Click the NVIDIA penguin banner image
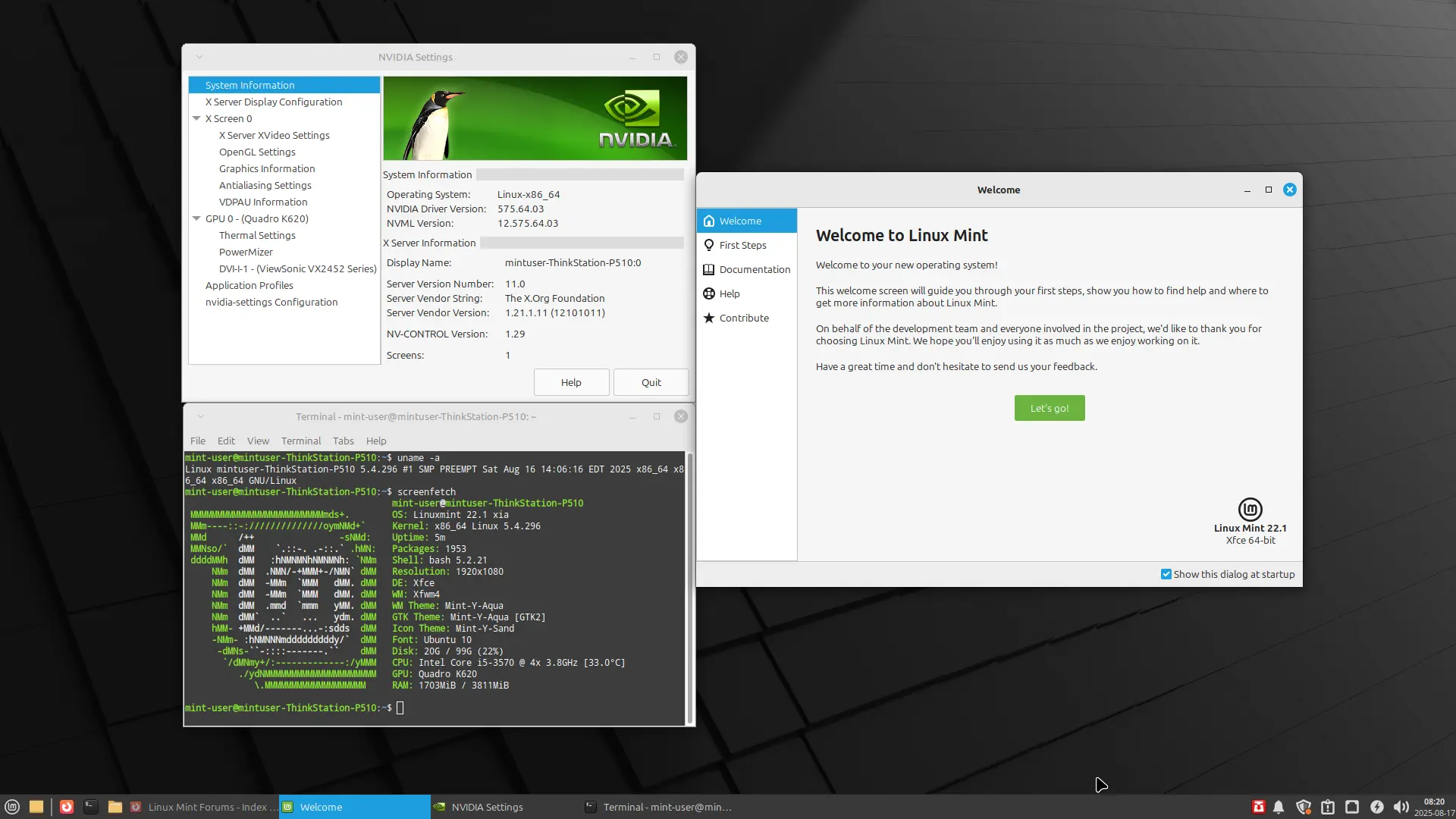 (535, 118)
